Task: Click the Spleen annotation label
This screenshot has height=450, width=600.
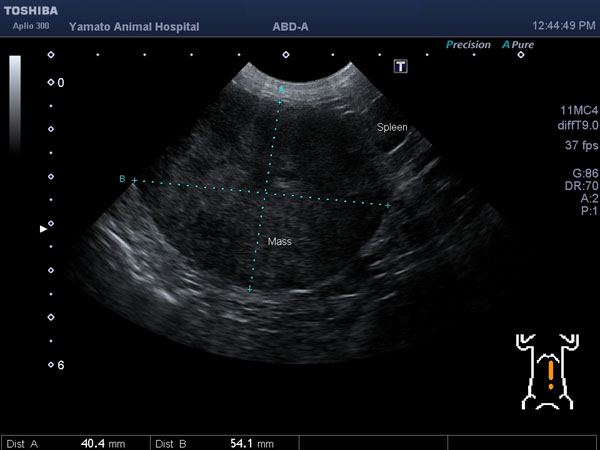Action: (x=392, y=127)
